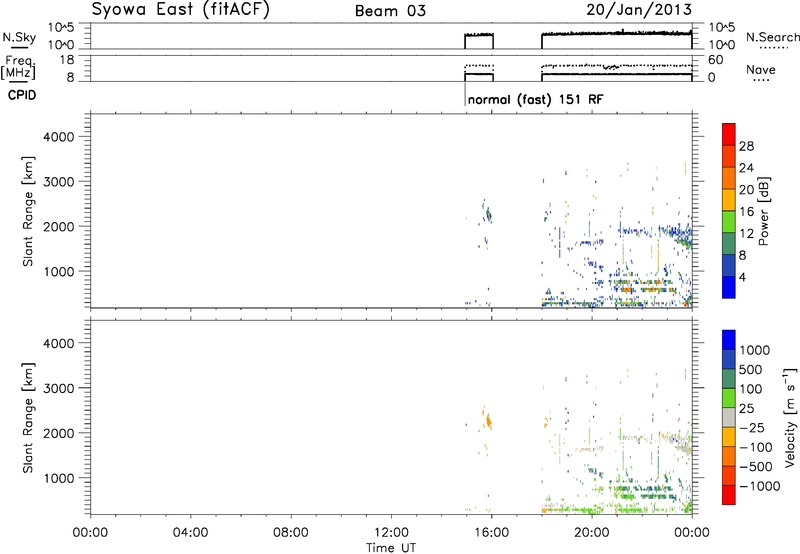Click the "12" label on Power scale

coord(746,234)
